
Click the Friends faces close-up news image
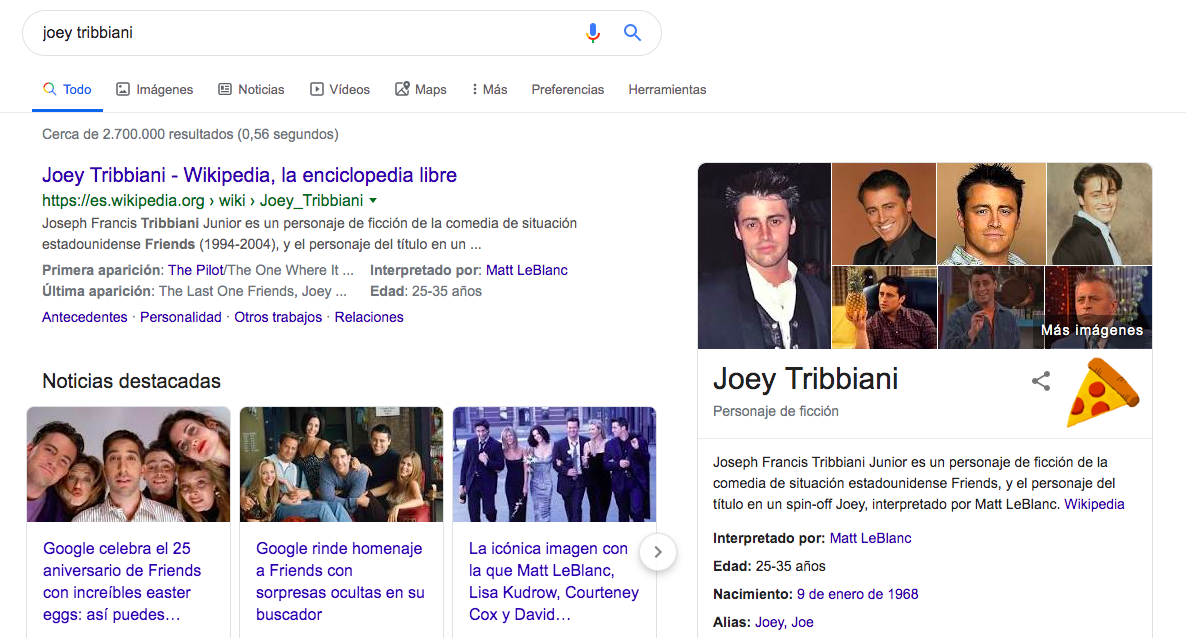pyautogui.click(x=129, y=464)
